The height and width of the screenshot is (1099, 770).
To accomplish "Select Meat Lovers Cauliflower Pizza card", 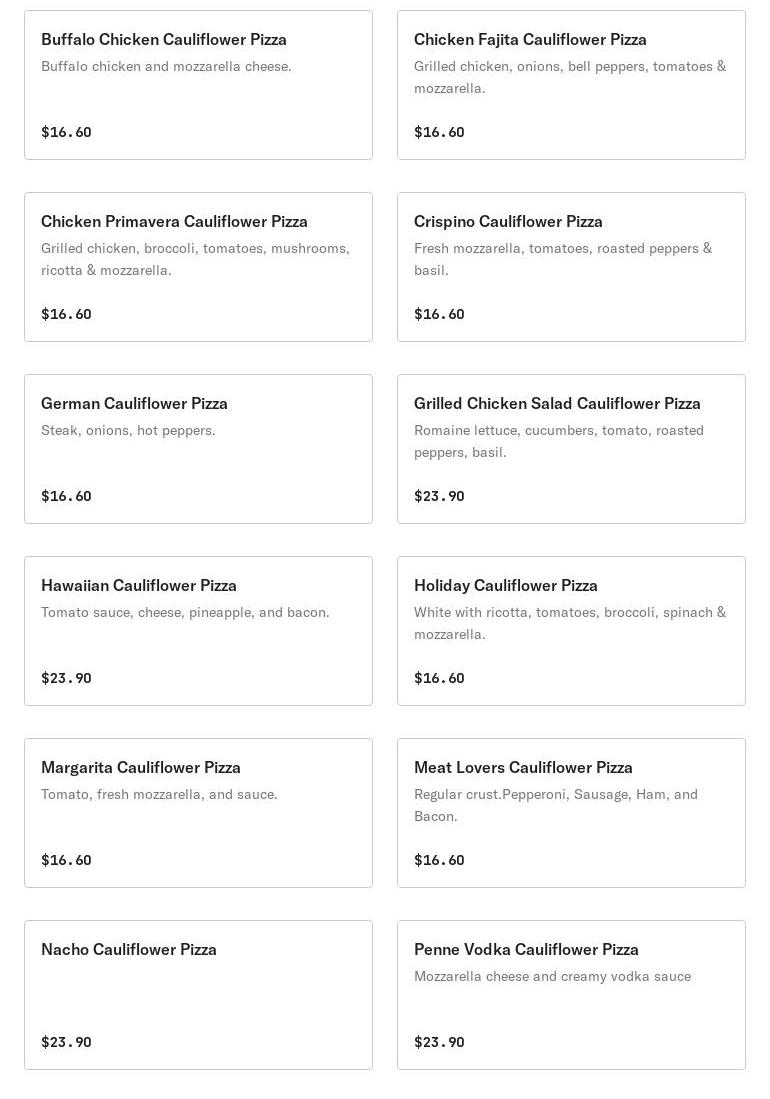I will (x=571, y=813).
